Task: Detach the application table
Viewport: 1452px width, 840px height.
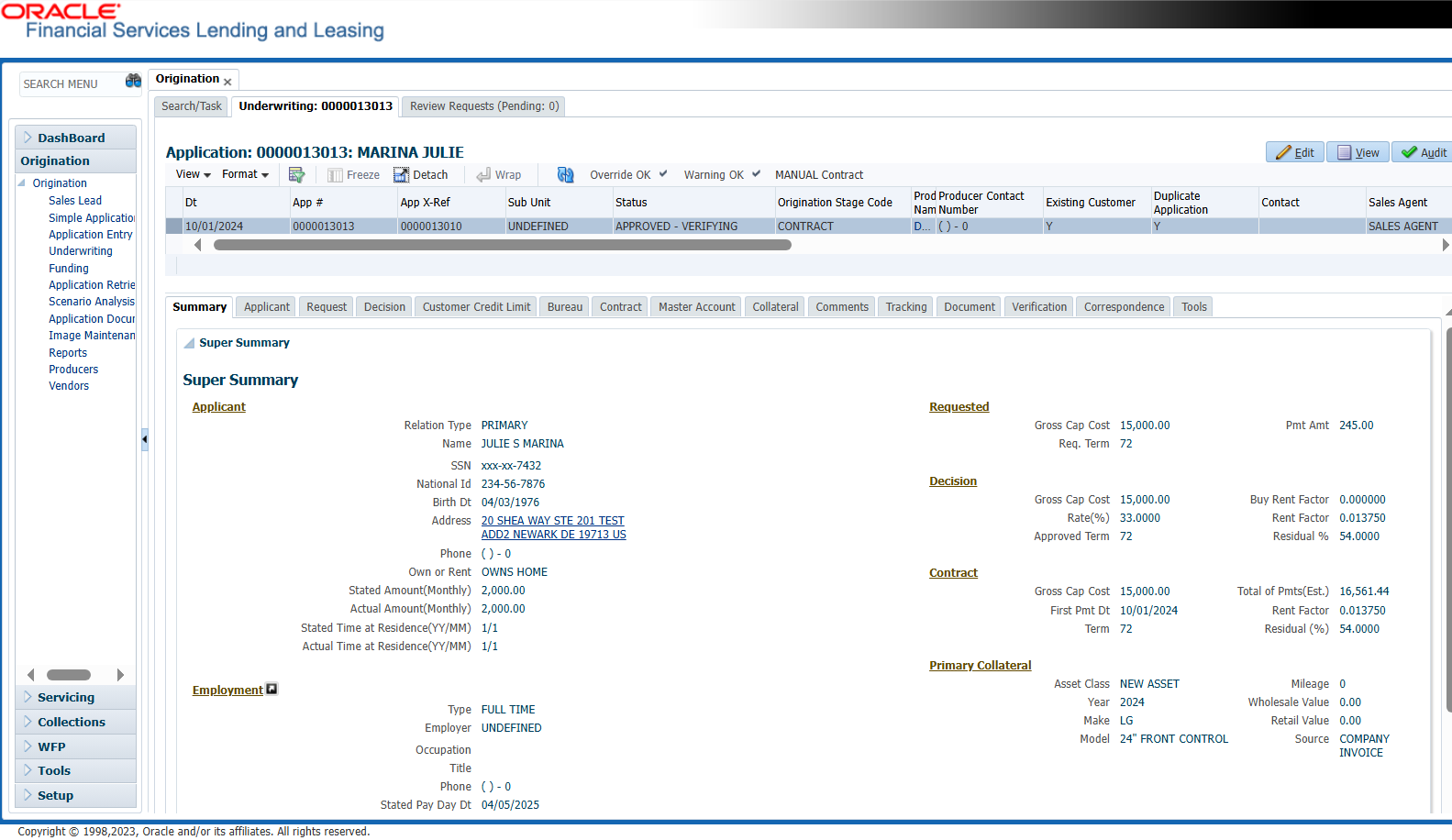Action: [x=420, y=175]
